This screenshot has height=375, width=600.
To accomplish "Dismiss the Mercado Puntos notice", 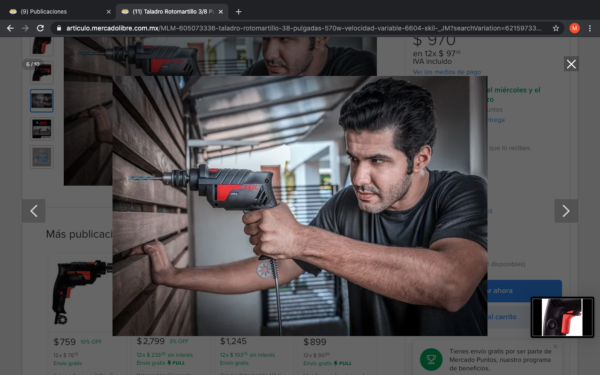I will coord(555,347).
